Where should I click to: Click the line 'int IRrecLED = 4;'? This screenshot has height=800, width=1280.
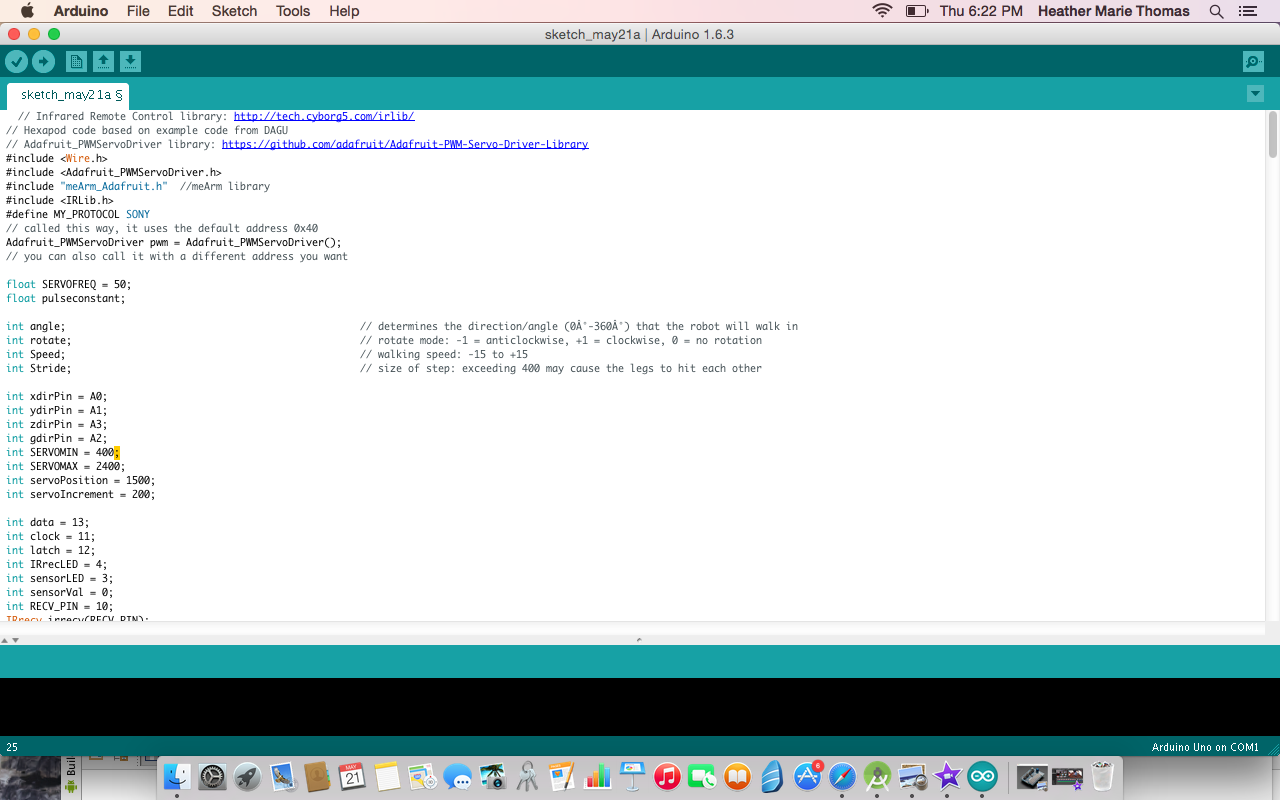click(x=56, y=564)
